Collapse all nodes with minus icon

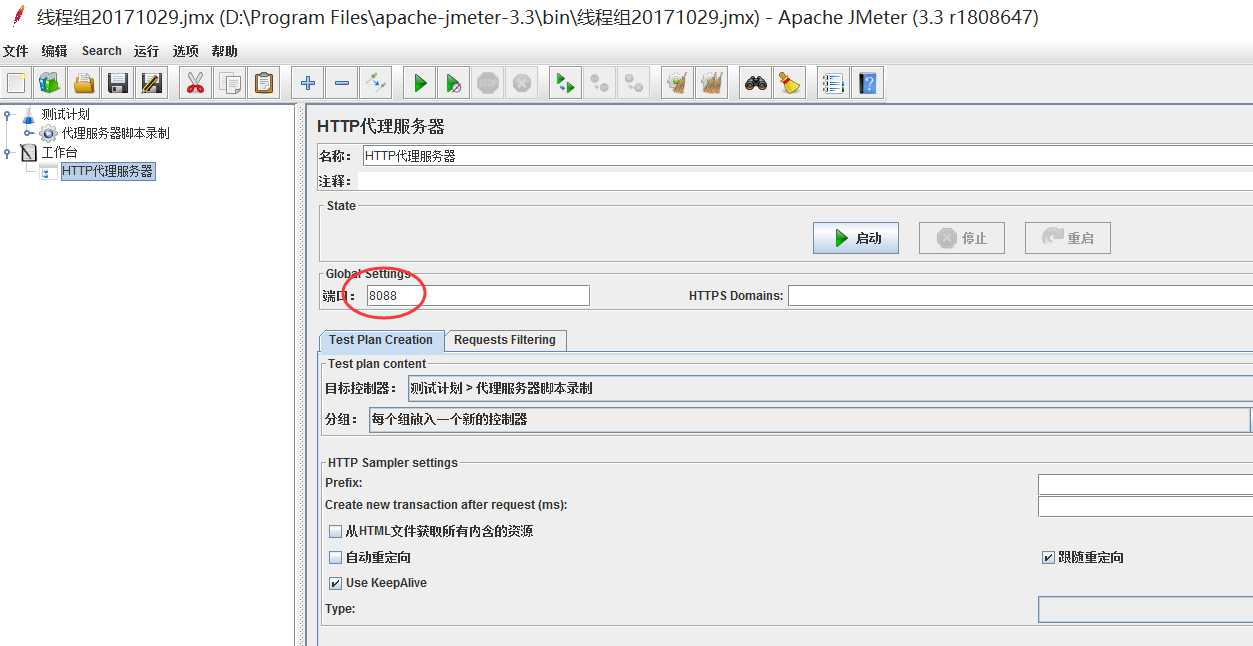pyautogui.click(x=342, y=83)
